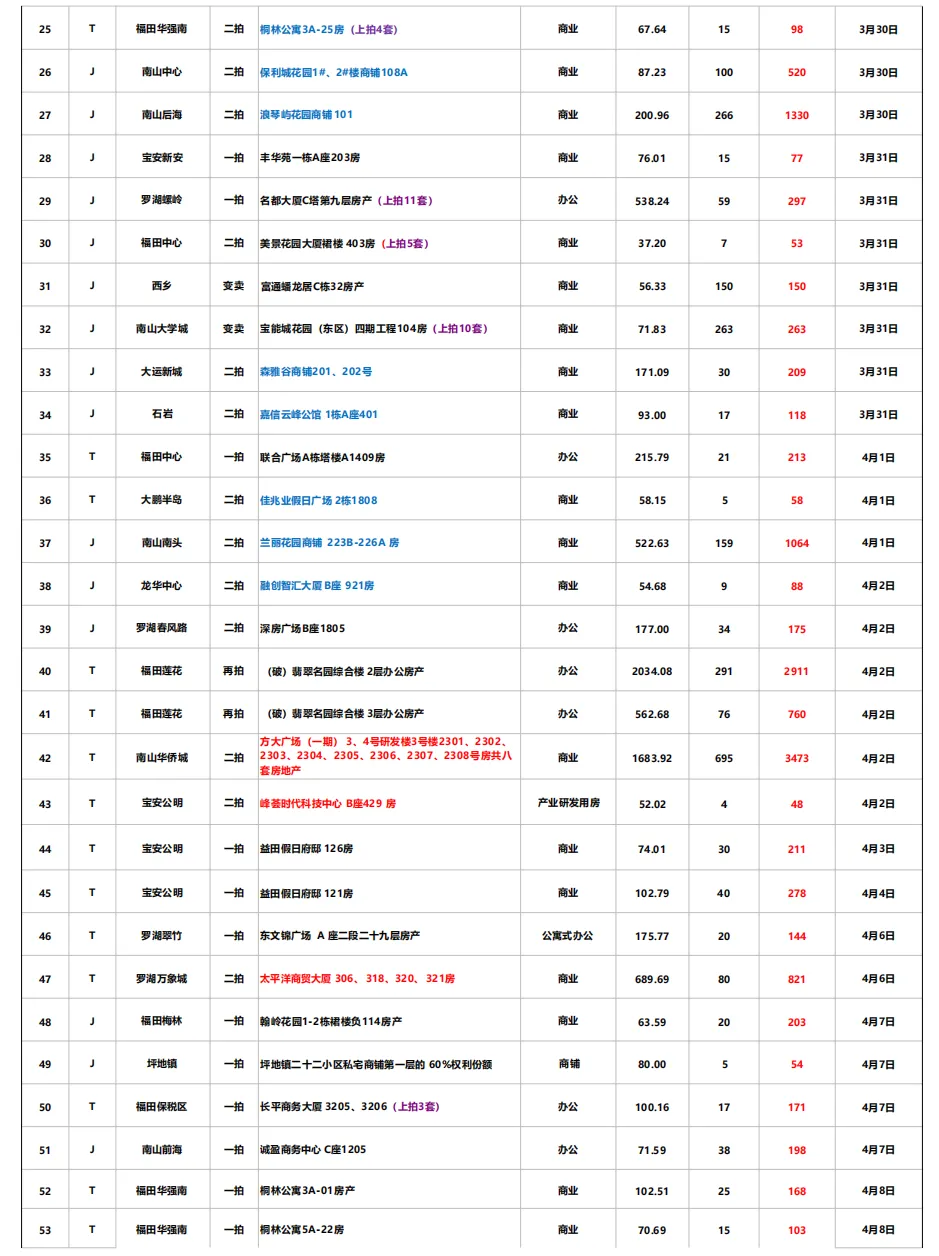
Task: Select the red 峰荟时代科技中心 B座429 房 entry
Action: 328,804
